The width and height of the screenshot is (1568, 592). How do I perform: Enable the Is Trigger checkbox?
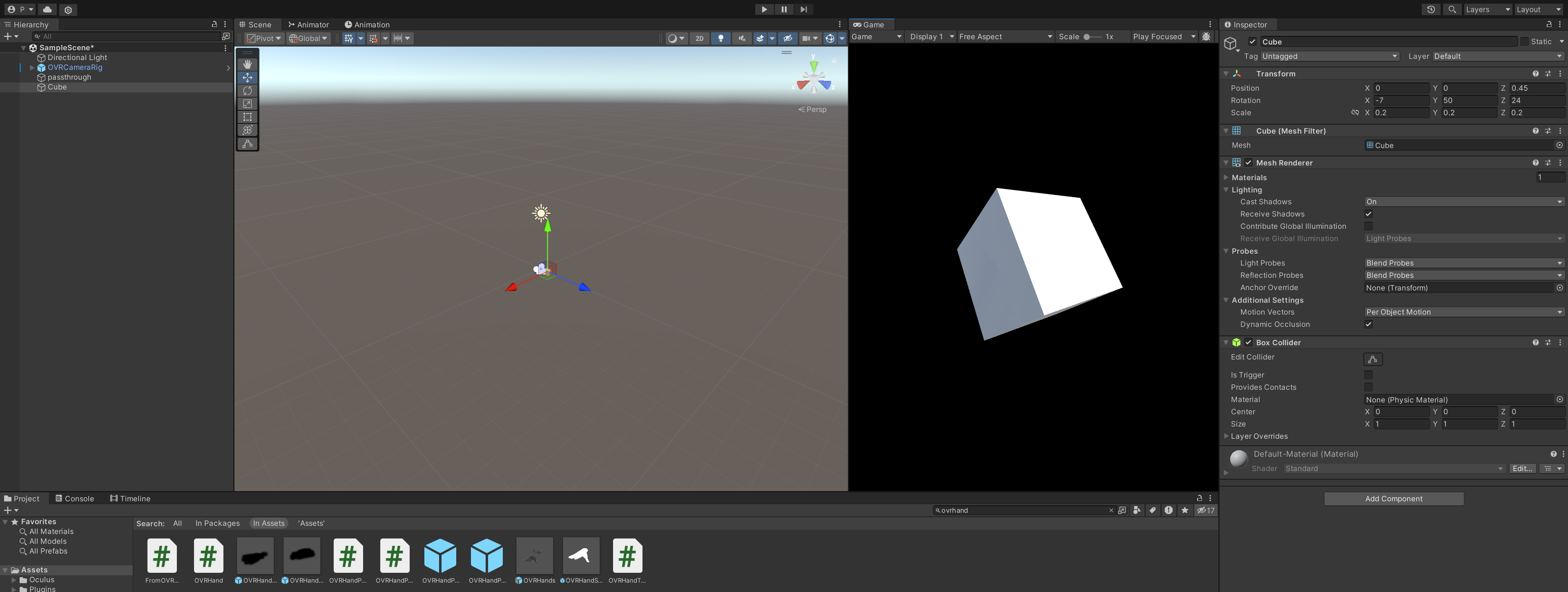pos(1368,375)
